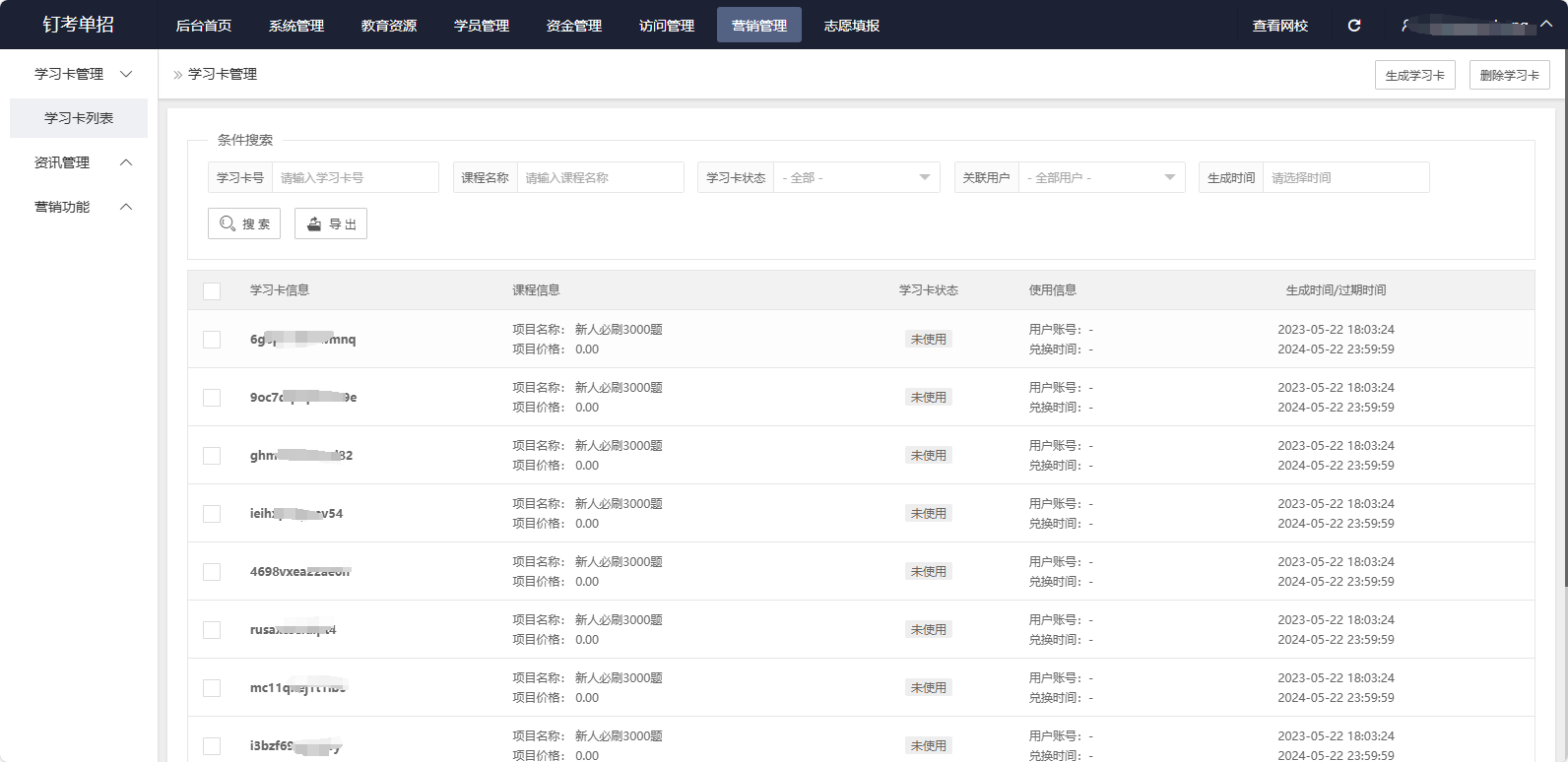Open the 访问管理 menu

tap(667, 26)
